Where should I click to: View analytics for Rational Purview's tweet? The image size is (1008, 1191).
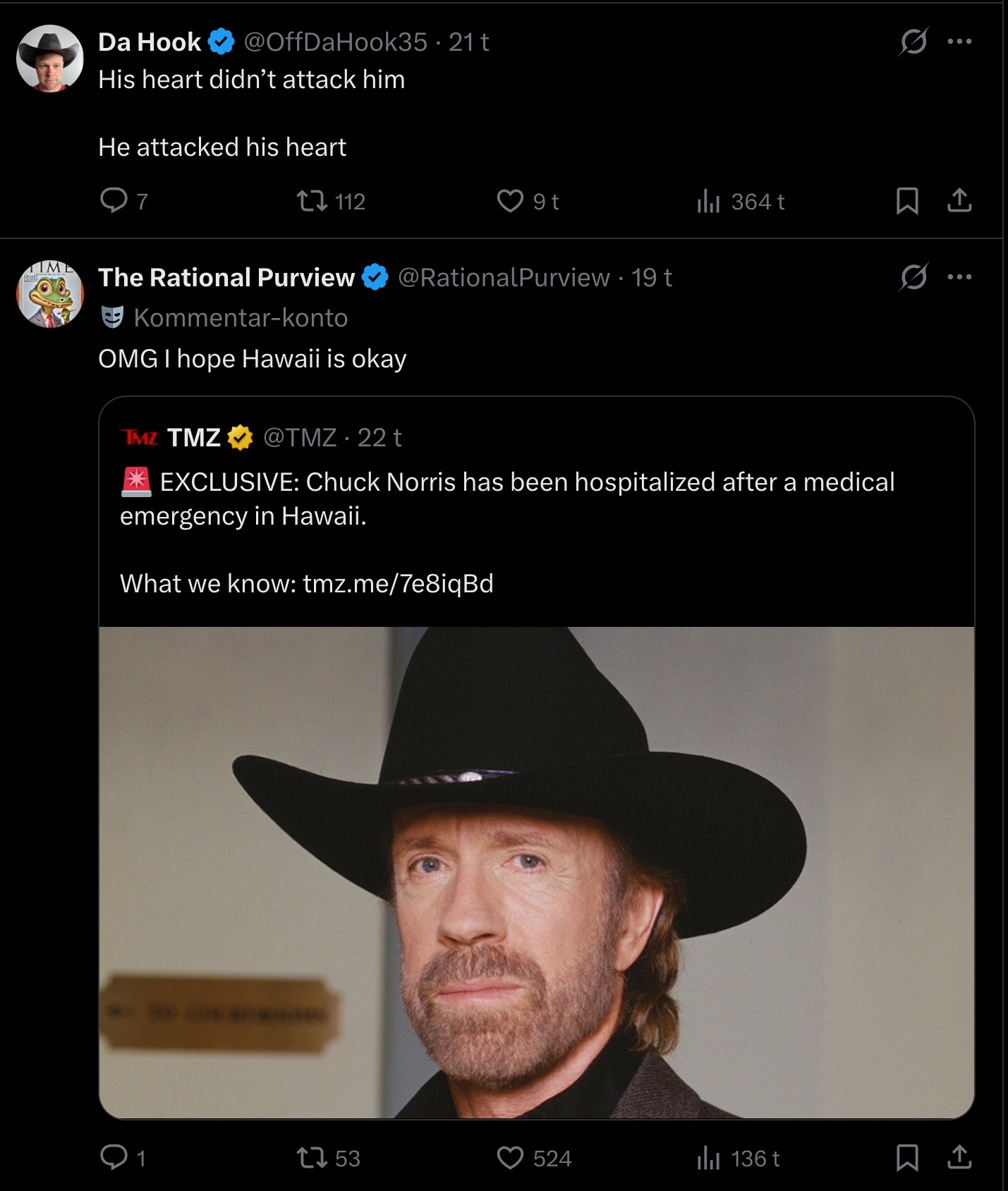pyautogui.click(x=708, y=1158)
